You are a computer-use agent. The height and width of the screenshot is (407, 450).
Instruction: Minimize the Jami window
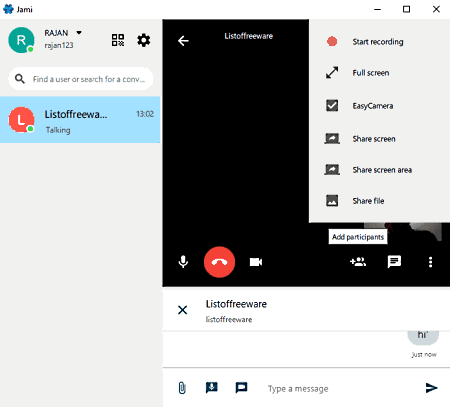point(377,9)
